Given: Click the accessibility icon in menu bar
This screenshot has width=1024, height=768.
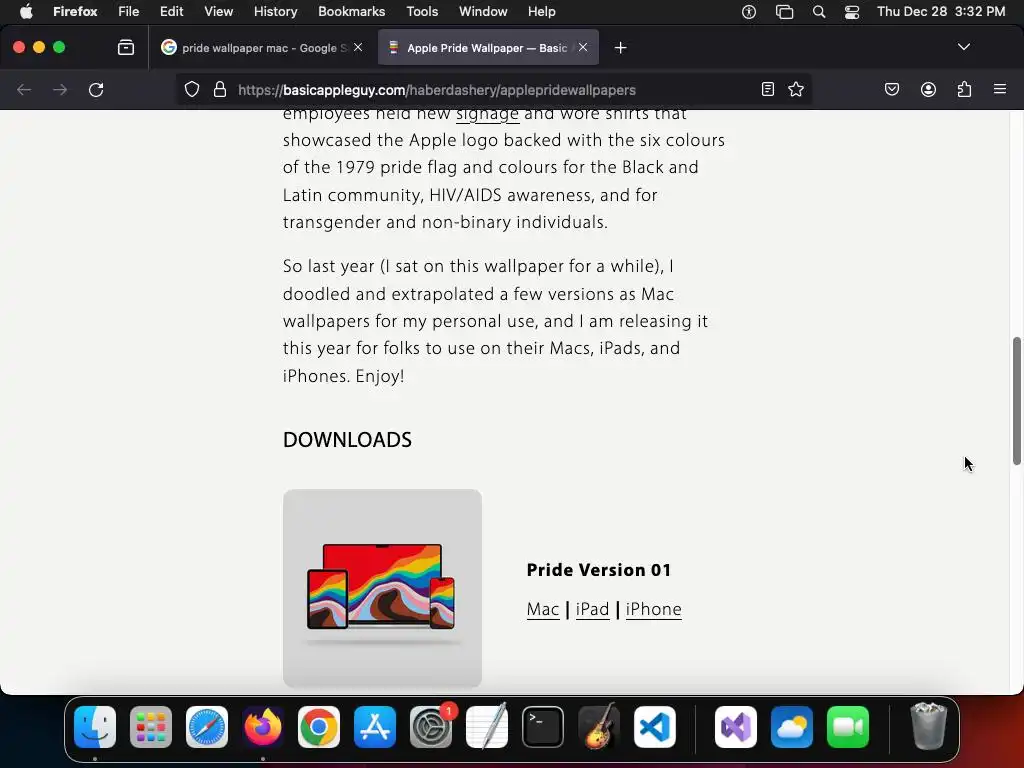Looking at the screenshot, I should (x=749, y=12).
